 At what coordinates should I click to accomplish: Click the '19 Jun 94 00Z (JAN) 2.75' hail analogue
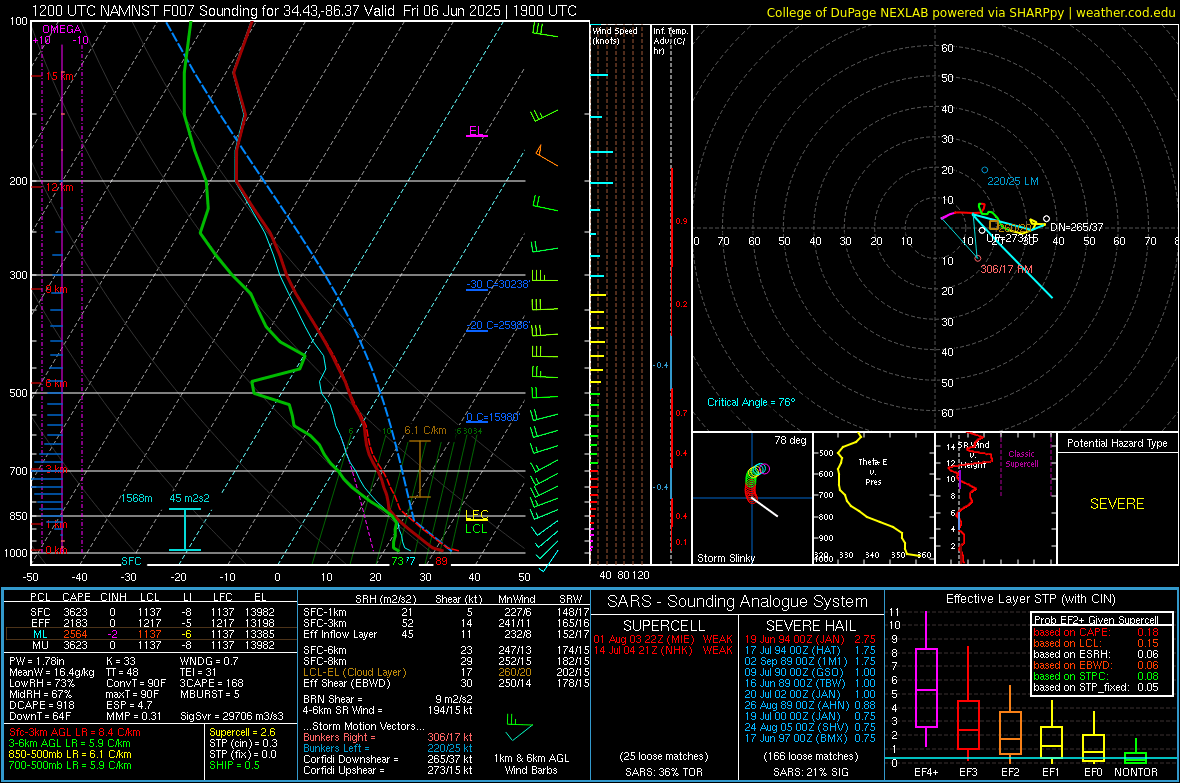pyautogui.click(x=810, y=639)
